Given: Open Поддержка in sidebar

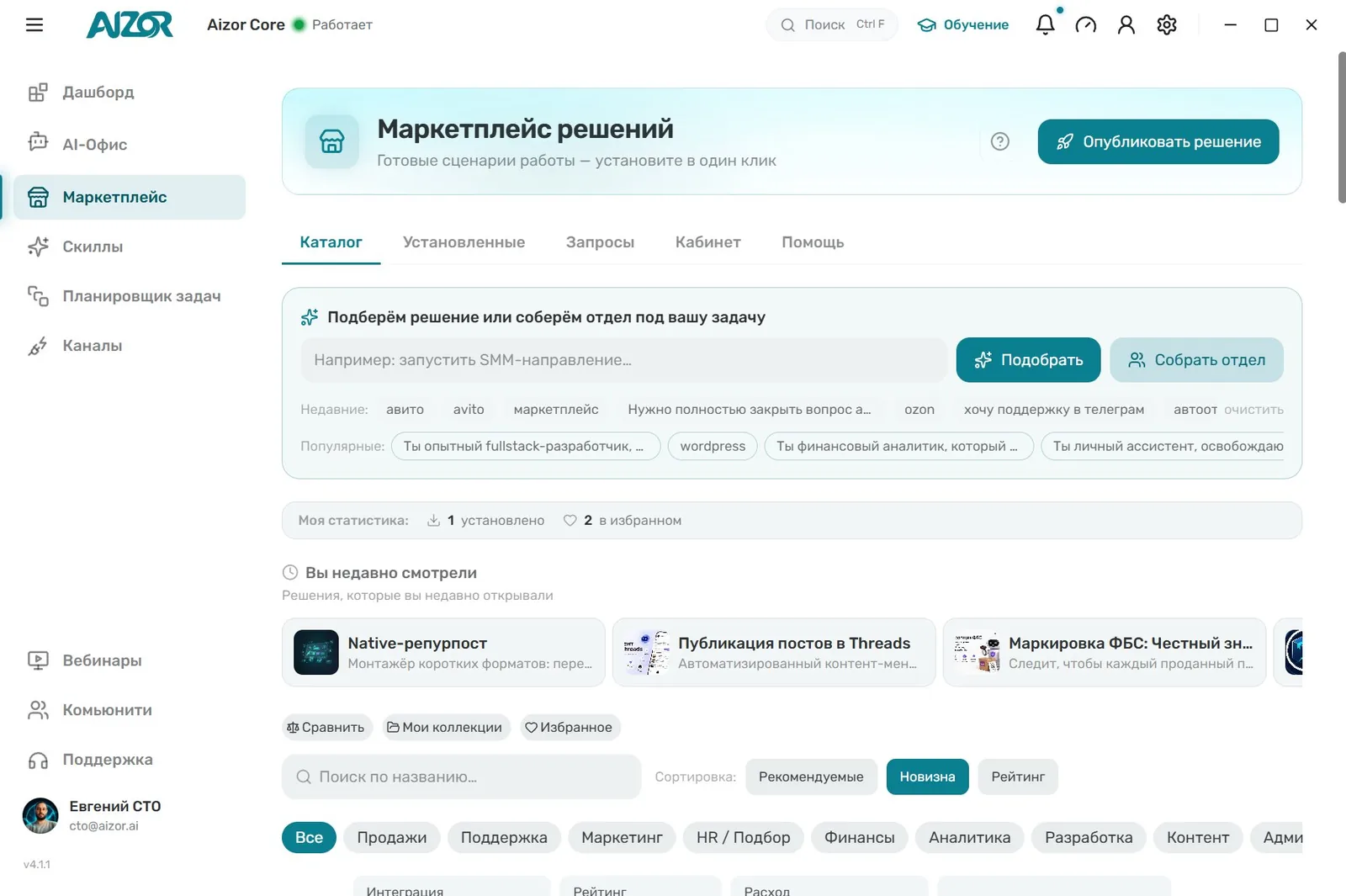Looking at the screenshot, I should 130,760.
